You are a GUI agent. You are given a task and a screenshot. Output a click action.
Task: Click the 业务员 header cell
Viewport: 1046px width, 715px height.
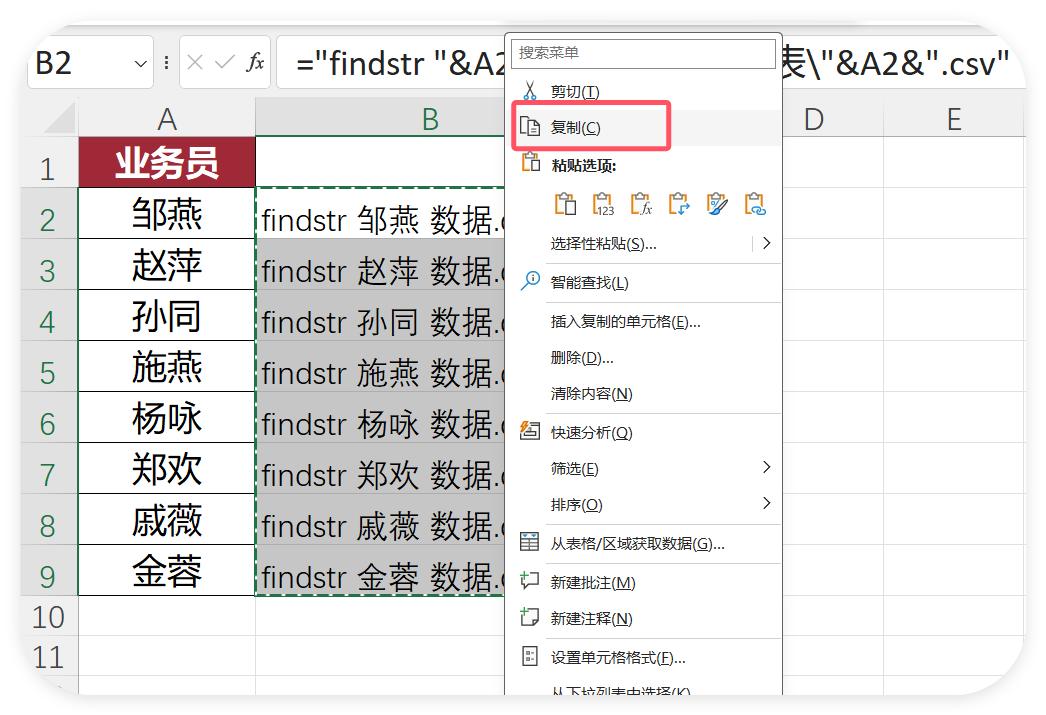(167, 162)
